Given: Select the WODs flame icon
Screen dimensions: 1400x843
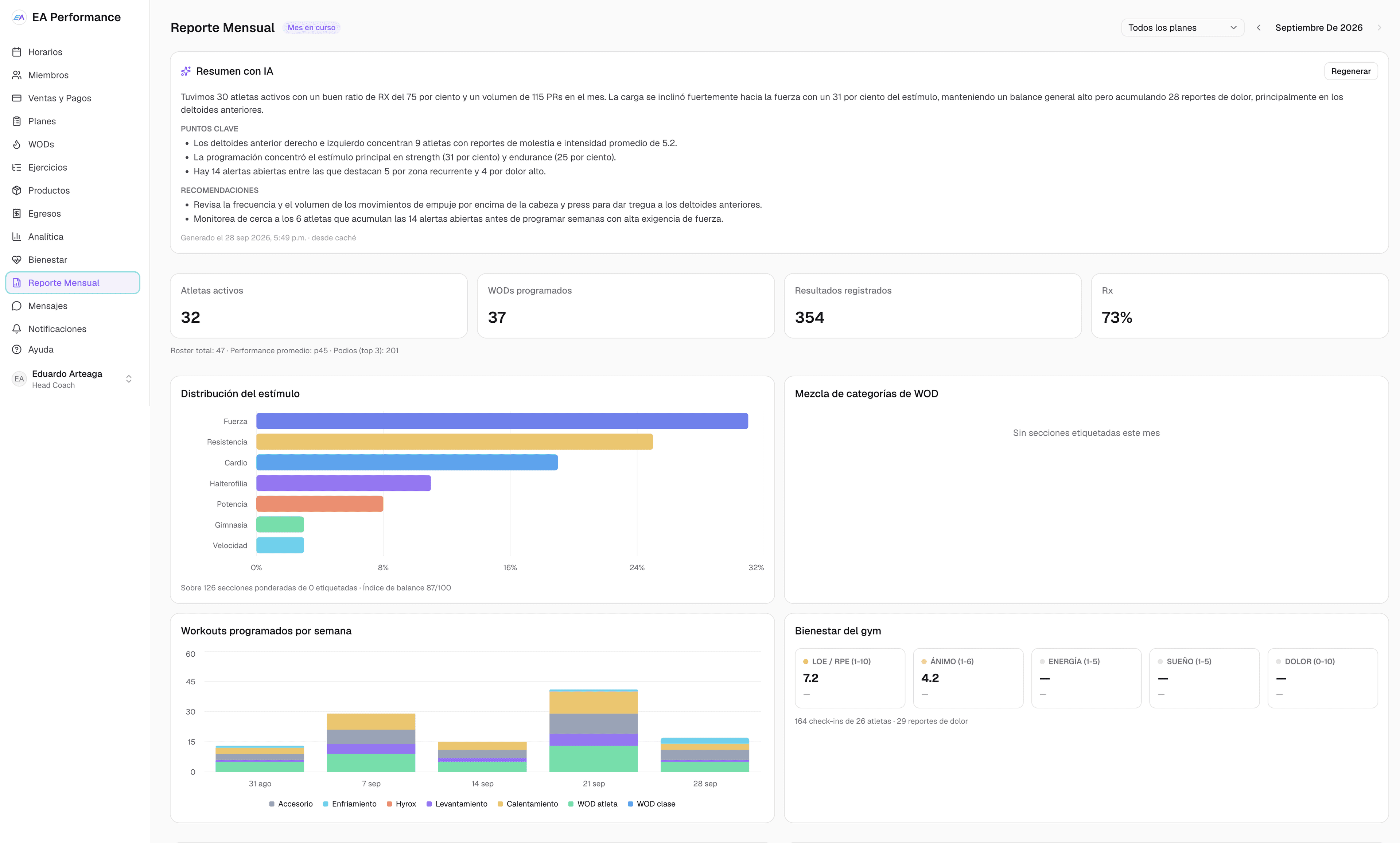Looking at the screenshot, I should (16, 144).
